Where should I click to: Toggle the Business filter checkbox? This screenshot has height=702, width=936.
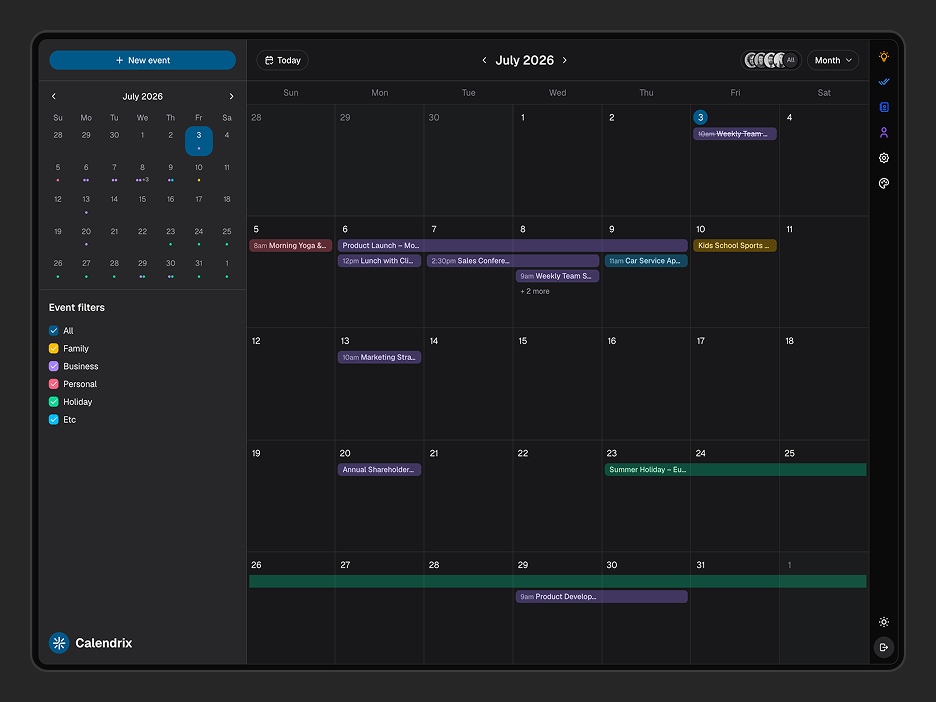(54, 367)
